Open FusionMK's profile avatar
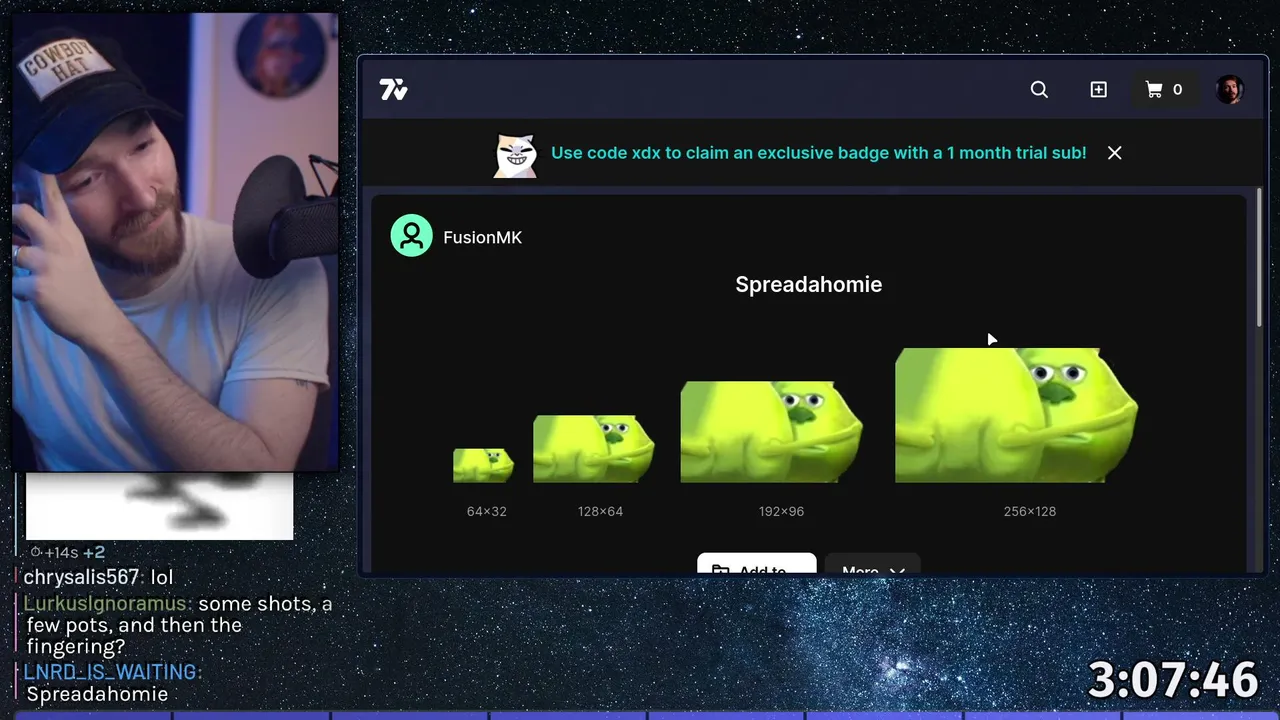The height and width of the screenshot is (720, 1280). pos(411,236)
